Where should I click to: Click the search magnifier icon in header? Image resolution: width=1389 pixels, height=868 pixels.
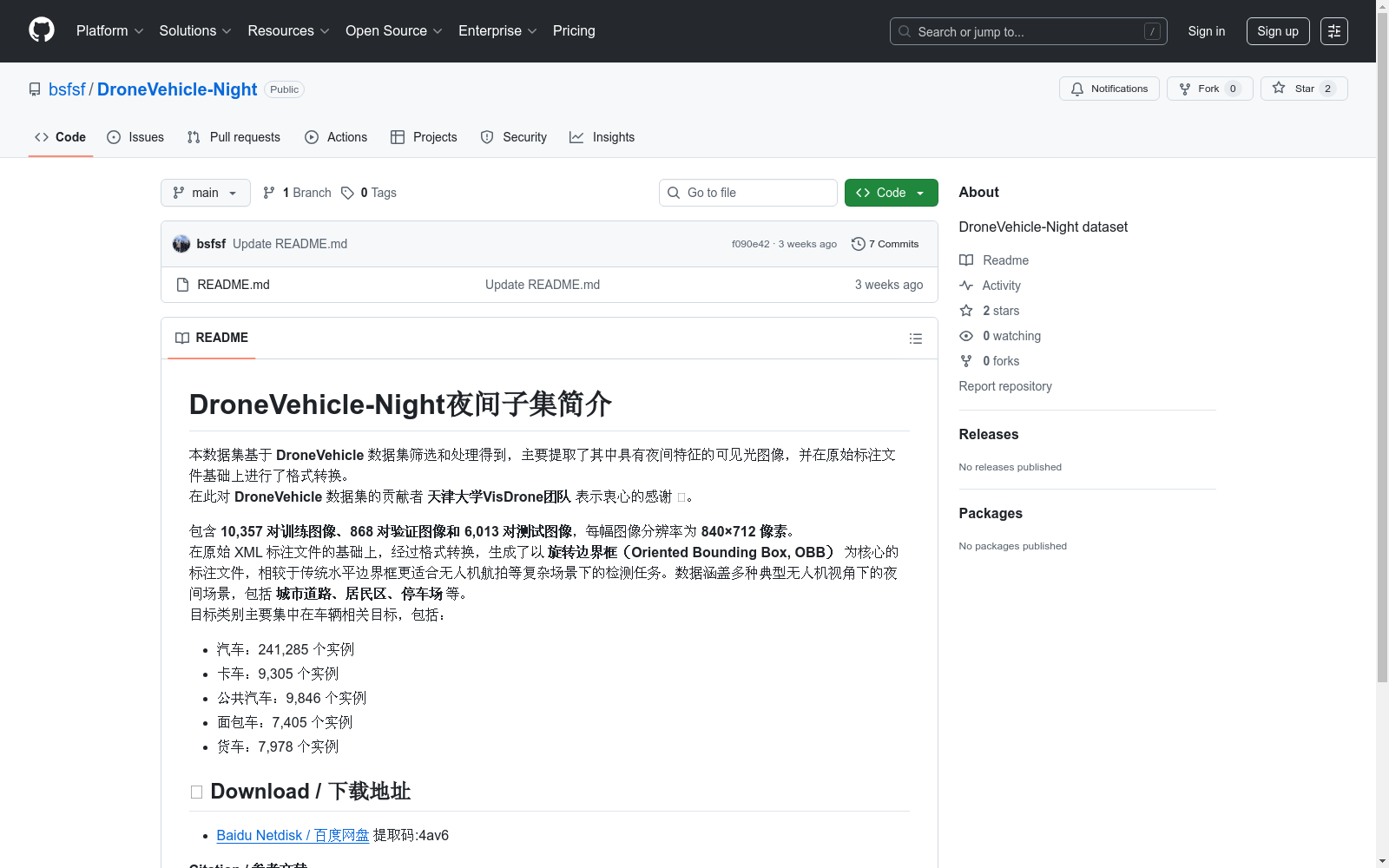[905, 31]
